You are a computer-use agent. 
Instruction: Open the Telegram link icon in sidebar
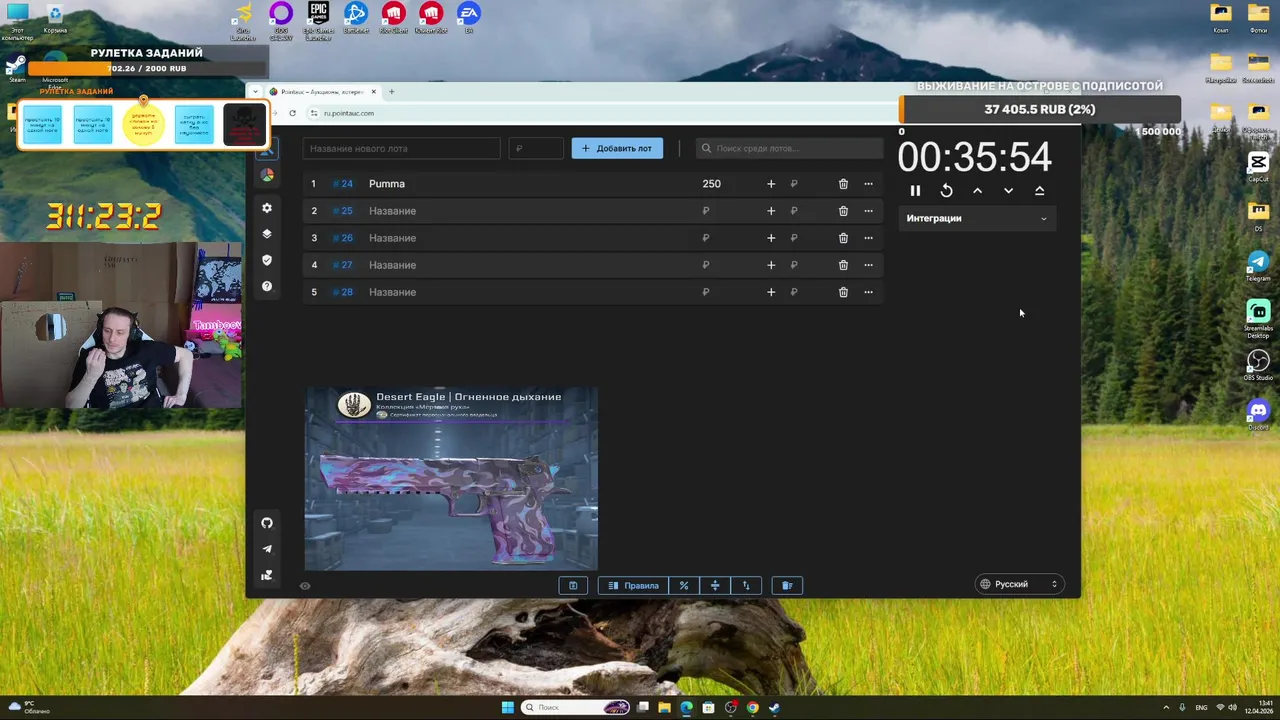267,549
